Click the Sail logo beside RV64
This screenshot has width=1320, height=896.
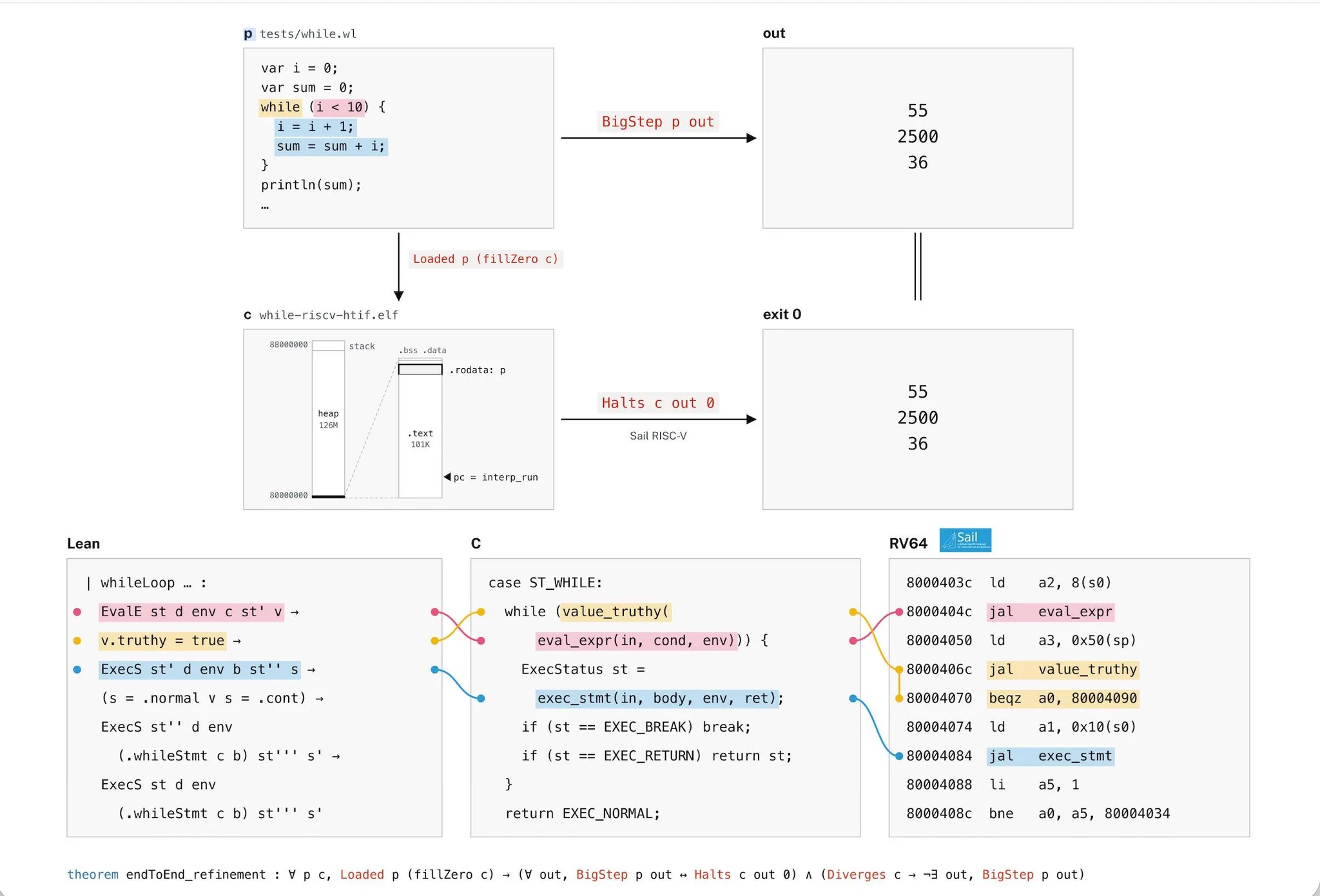tap(965, 540)
